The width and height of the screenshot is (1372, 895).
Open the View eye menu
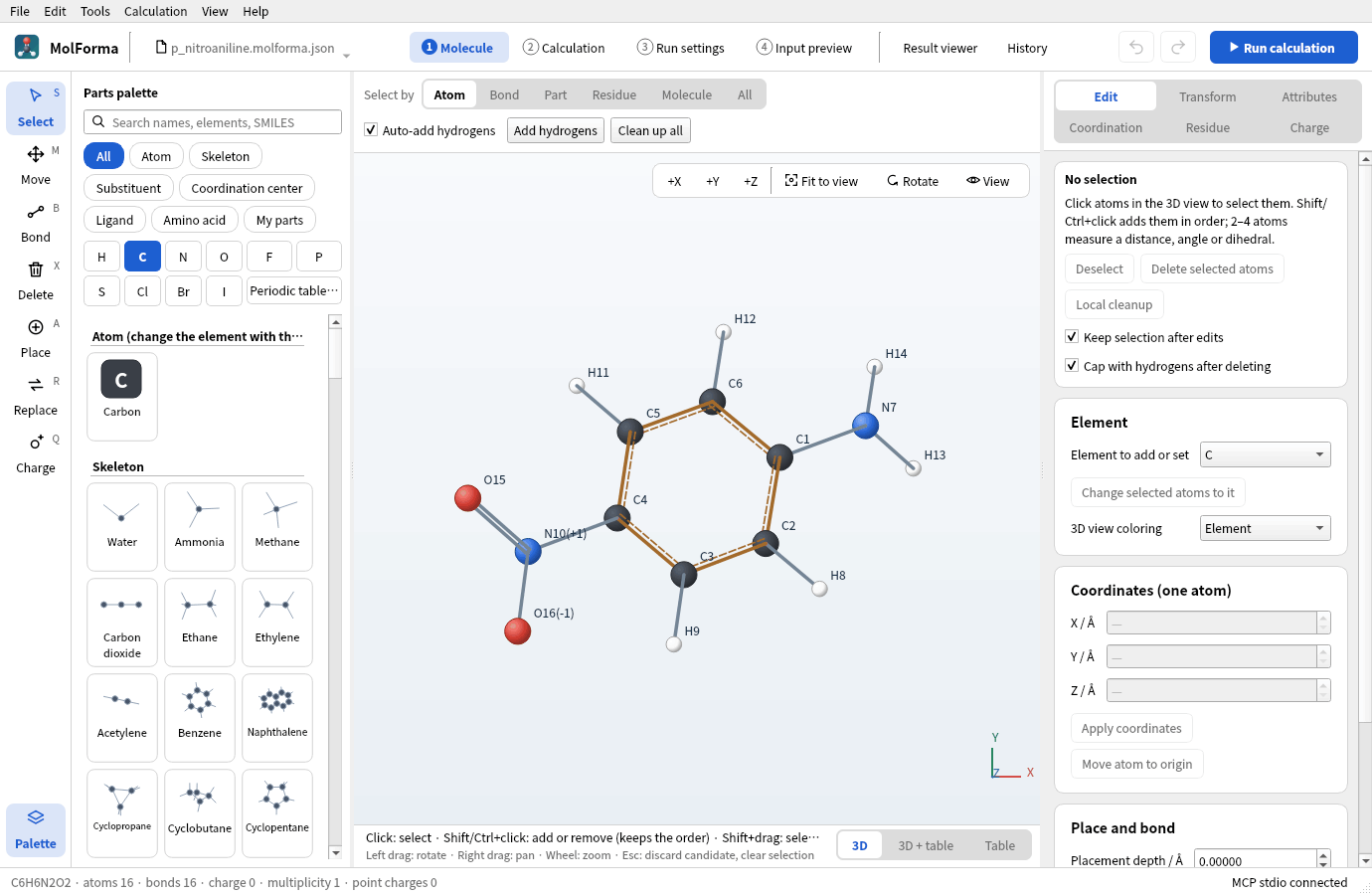987,181
